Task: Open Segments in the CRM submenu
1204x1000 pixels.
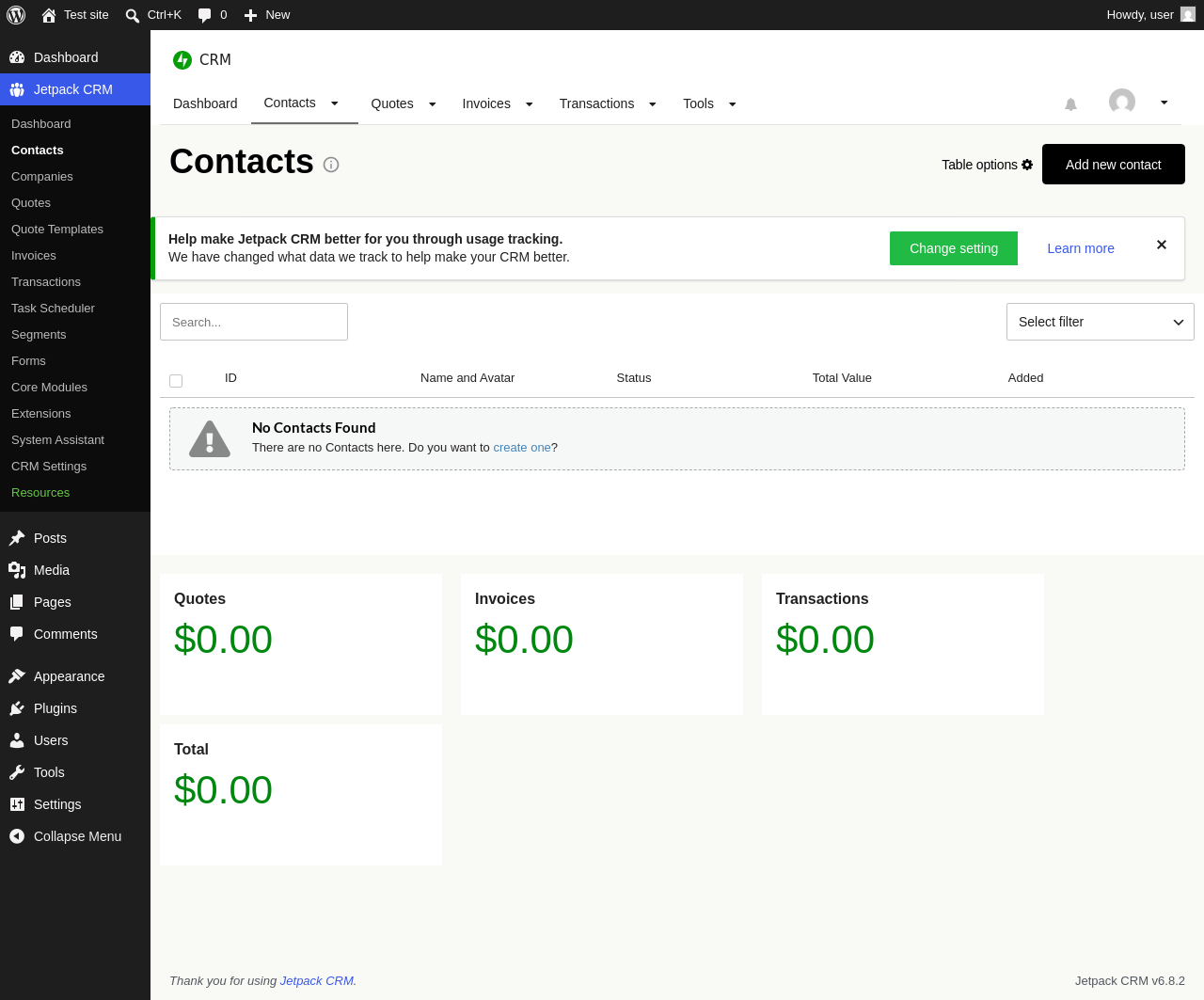Action: (39, 335)
